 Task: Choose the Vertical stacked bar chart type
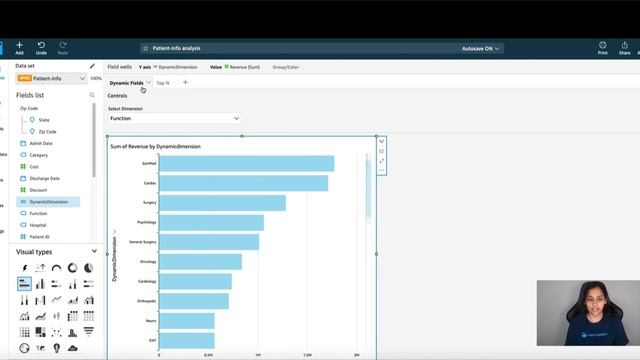[x=73, y=284]
